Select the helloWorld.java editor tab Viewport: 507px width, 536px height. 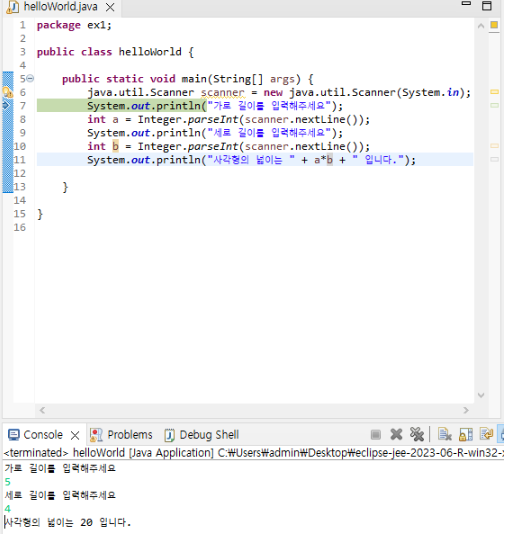pos(61,7)
